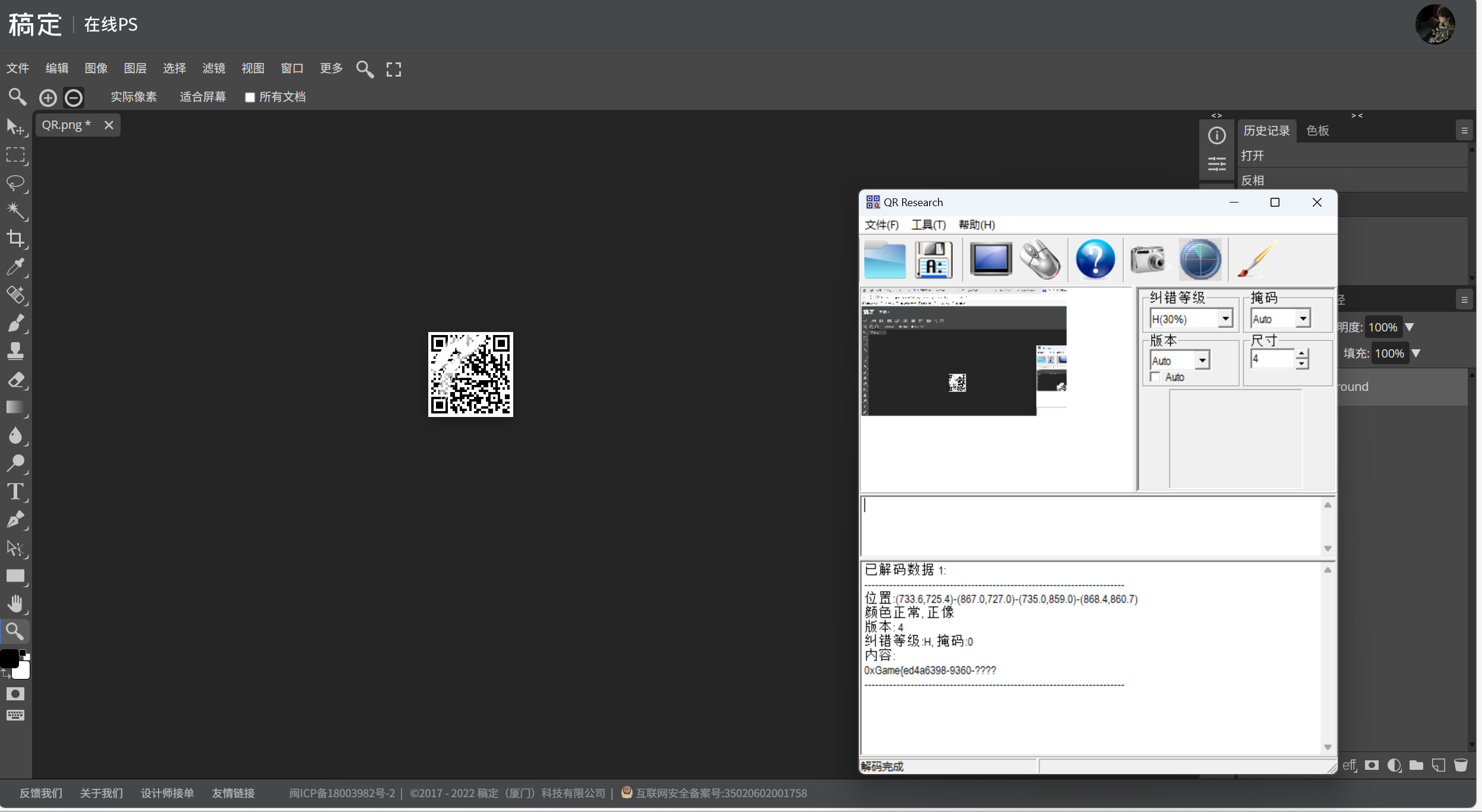The width and height of the screenshot is (1482, 812).
Task: Click the QR Research input text area
Action: point(1091,526)
